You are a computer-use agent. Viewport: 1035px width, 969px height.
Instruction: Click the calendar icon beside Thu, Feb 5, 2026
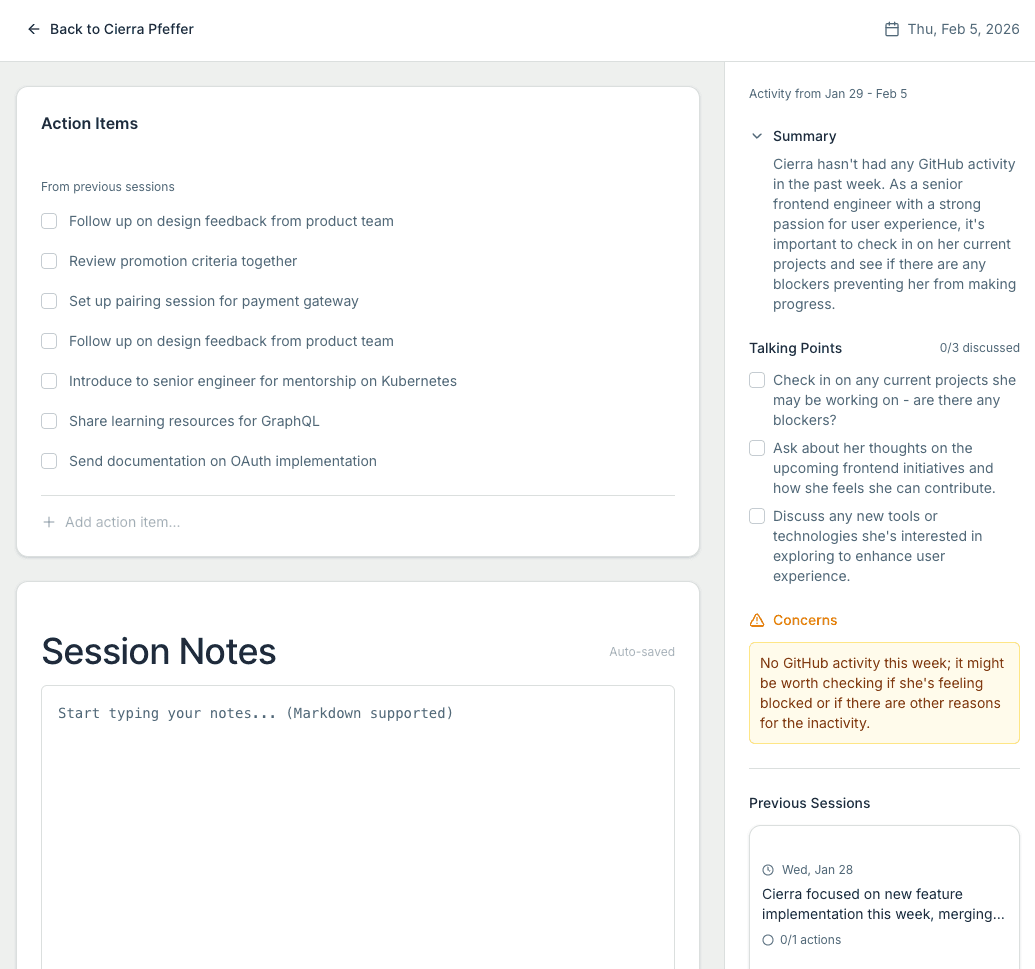[889, 29]
